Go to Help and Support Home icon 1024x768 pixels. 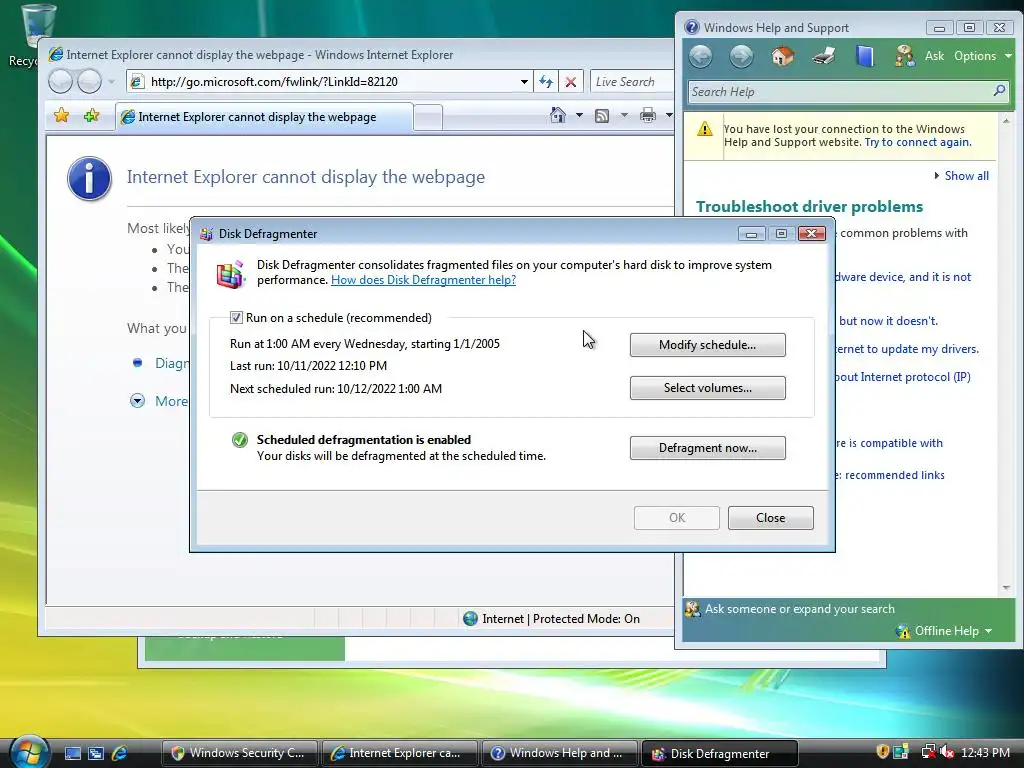point(782,56)
